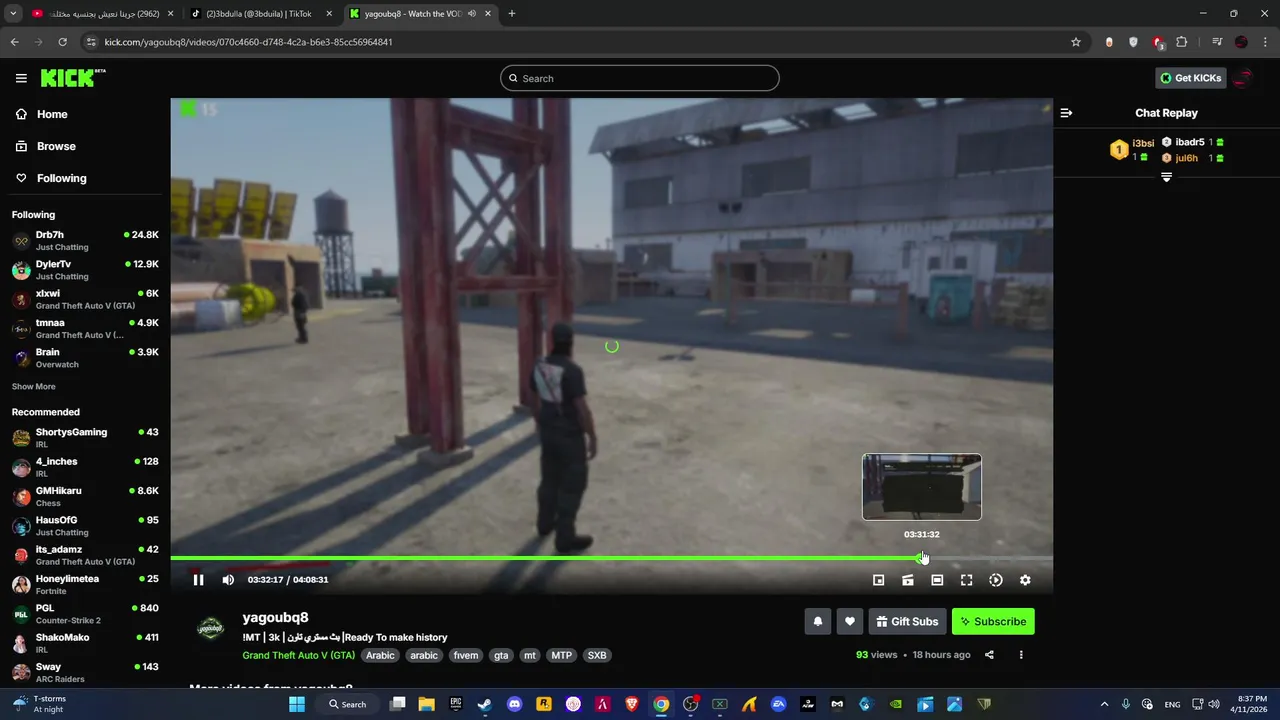This screenshot has height=720, width=1280.
Task: Follow yagoubq8 with the heart button
Action: 850,621
